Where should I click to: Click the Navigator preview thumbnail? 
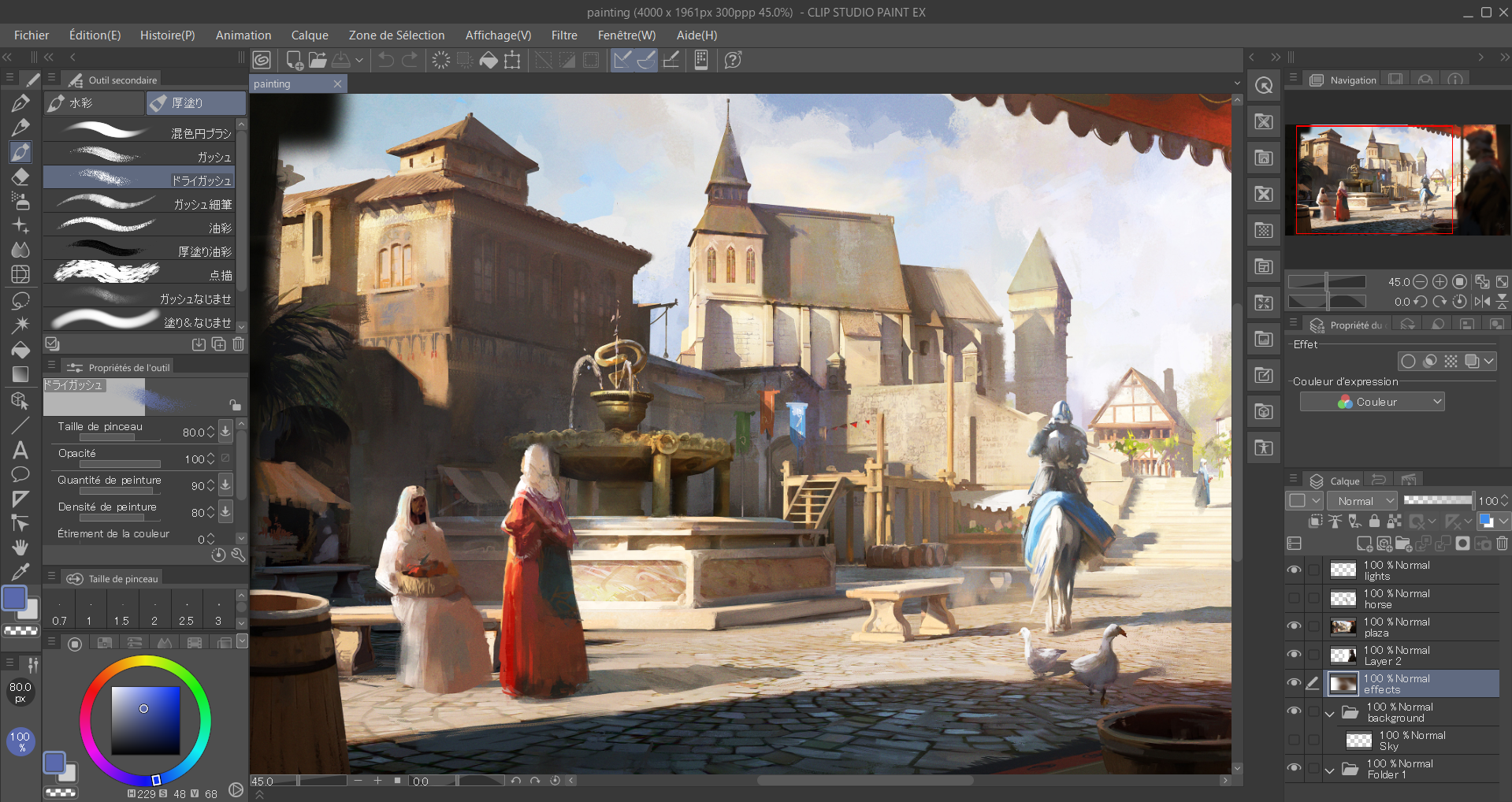(x=1398, y=180)
